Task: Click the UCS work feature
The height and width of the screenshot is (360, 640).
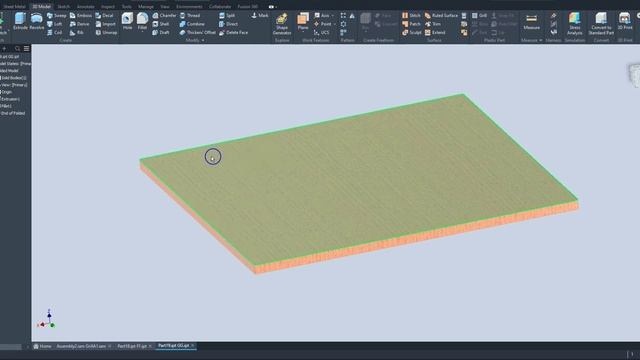Action: coord(321,32)
